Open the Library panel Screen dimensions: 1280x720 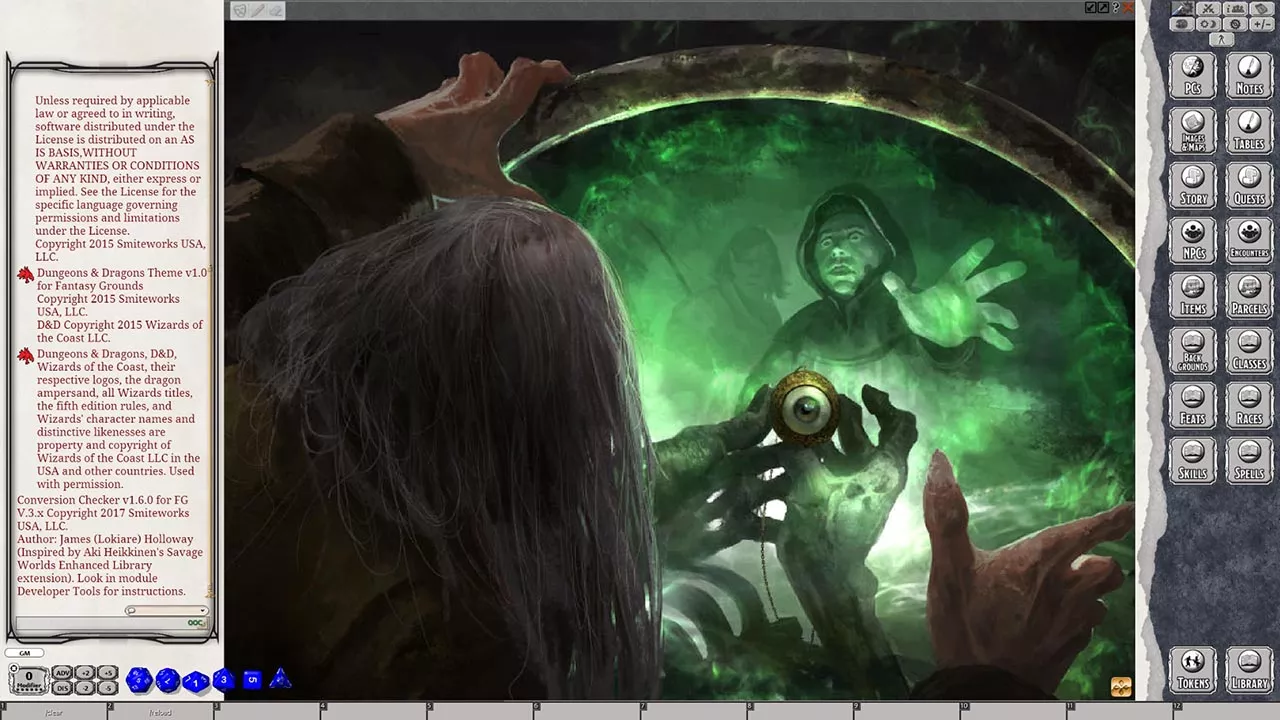tap(1249, 670)
